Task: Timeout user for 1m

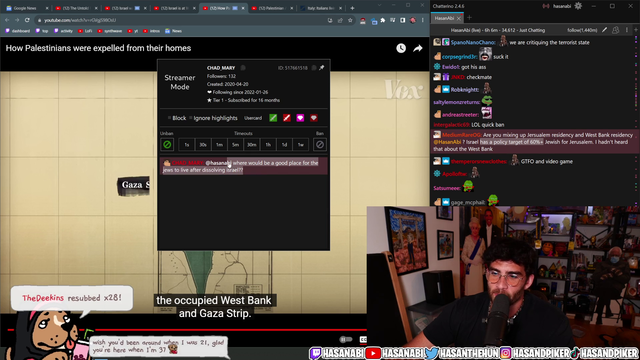Action: pyautogui.click(x=219, y=144)
